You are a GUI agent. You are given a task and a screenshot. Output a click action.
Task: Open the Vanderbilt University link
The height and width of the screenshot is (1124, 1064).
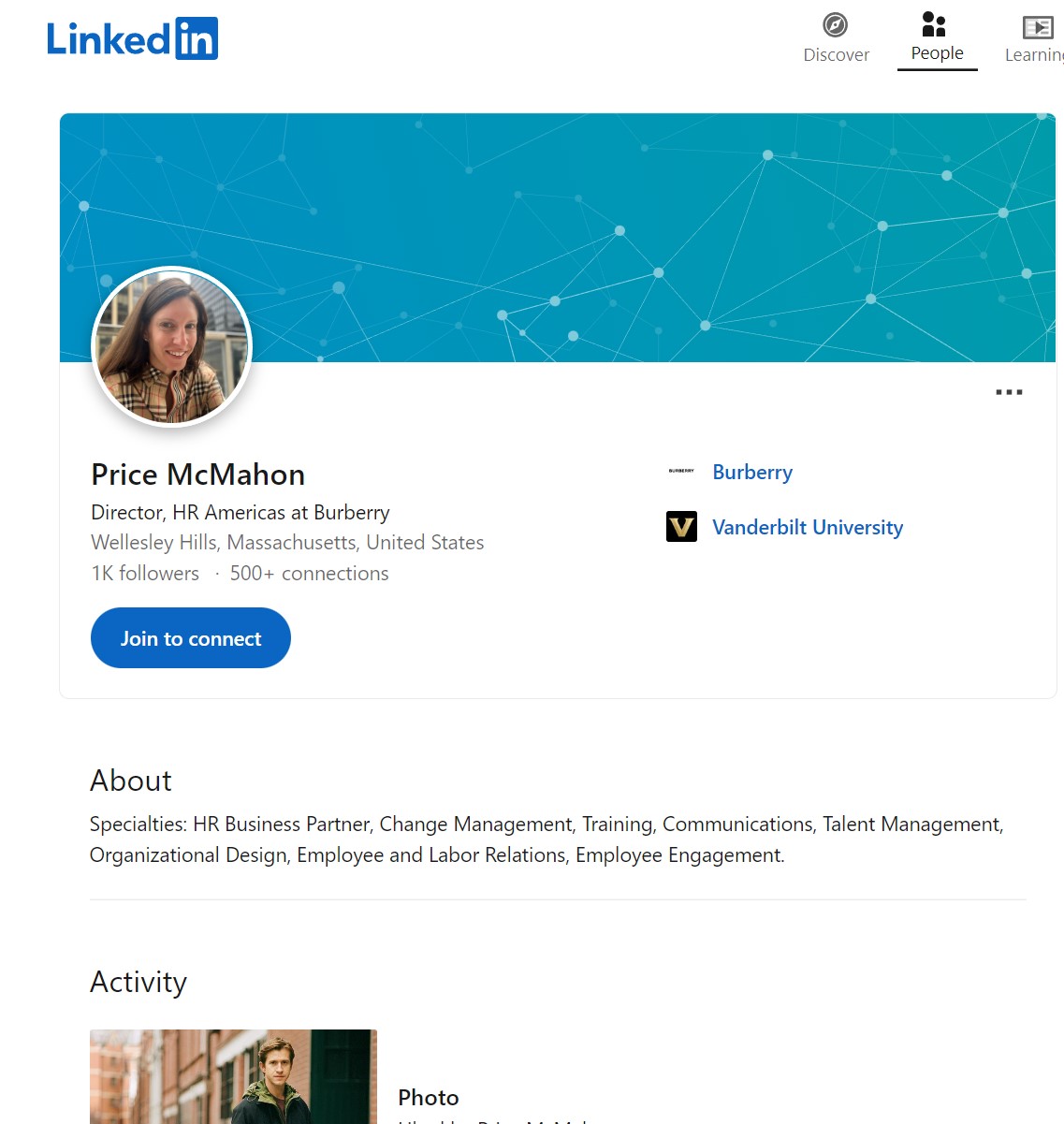[x=808, y=527]
